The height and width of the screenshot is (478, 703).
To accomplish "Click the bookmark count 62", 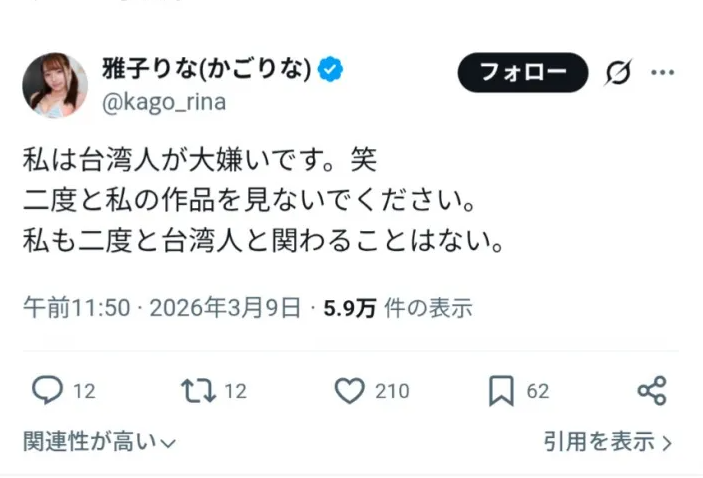I will coord(538,391).
